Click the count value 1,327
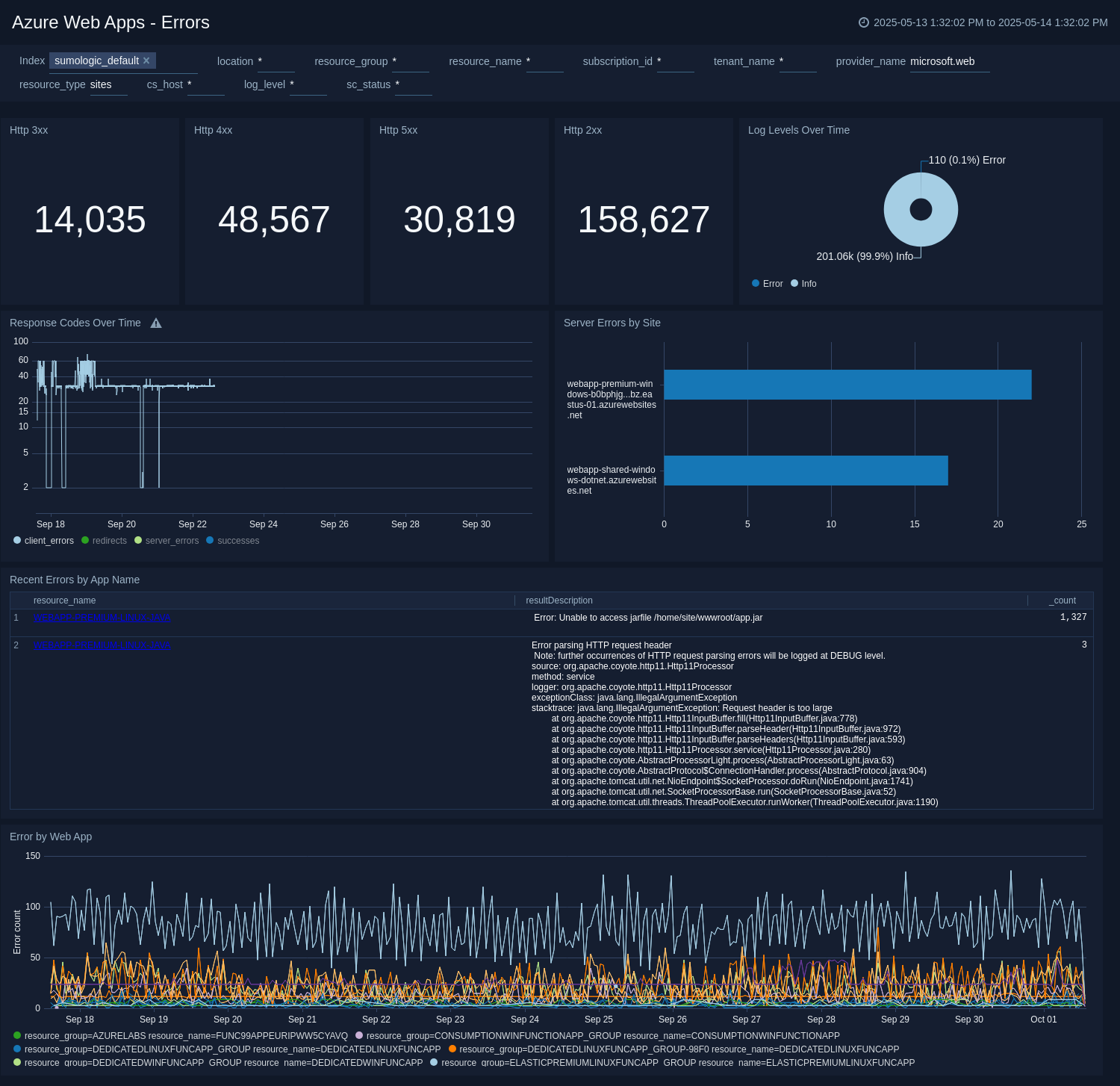Image resolution: width=1120 pixels, height=1086 pixels. pos(1074,617)
